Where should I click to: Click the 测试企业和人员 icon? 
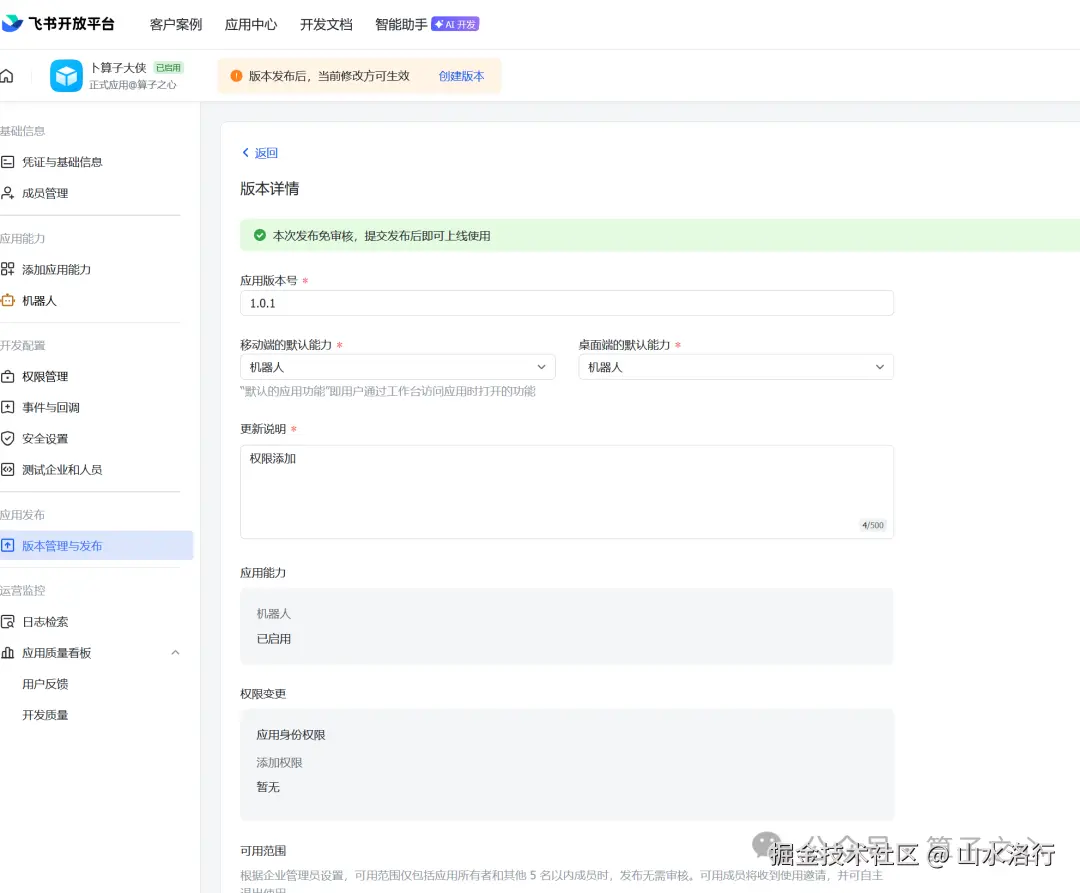(x=8, y=470)
